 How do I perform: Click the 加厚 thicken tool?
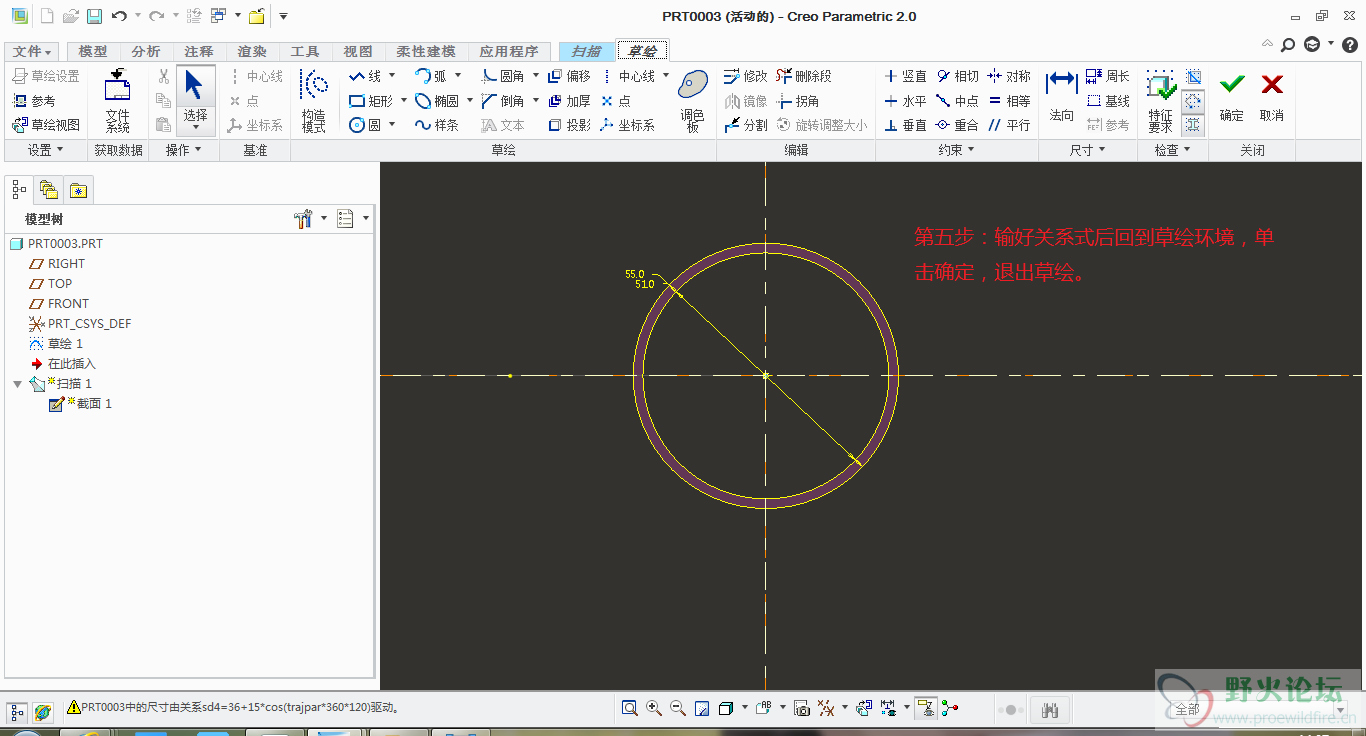(x=569, y=101)
